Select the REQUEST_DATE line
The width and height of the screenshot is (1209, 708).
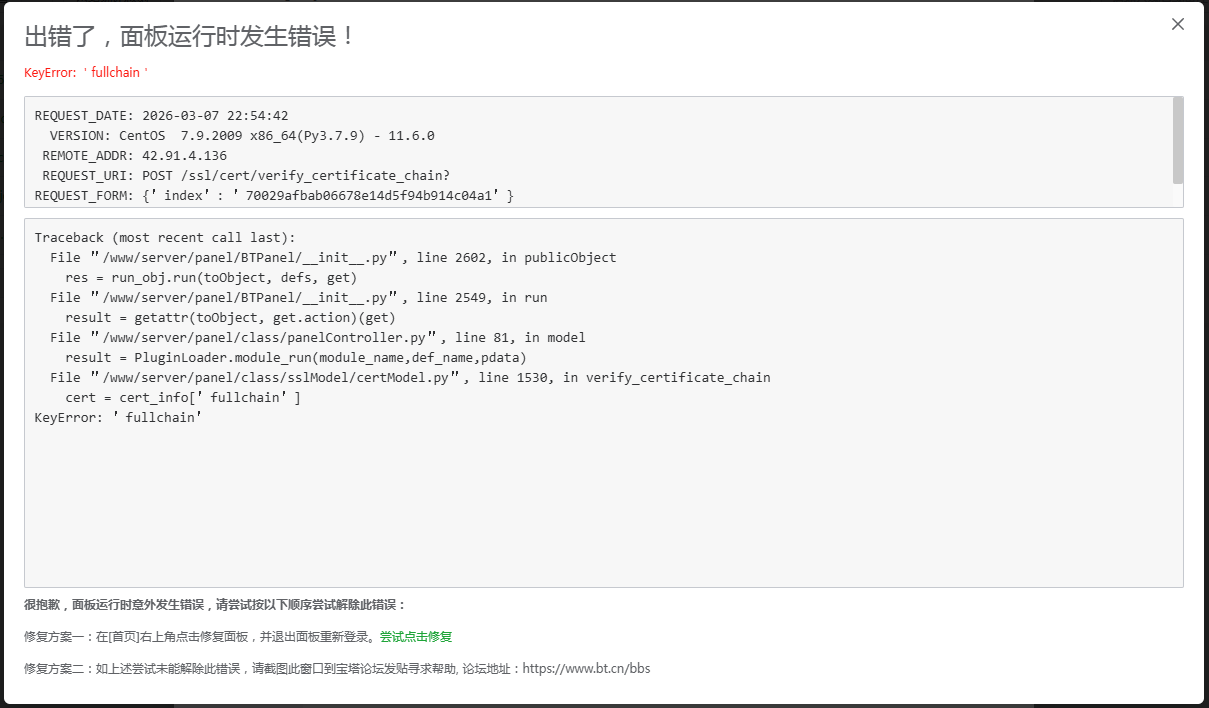[162, 116]
